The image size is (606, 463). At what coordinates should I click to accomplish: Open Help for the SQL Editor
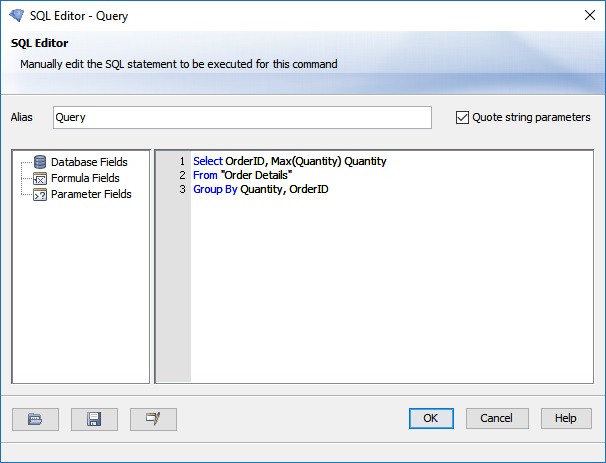click(x=566, y=418)
